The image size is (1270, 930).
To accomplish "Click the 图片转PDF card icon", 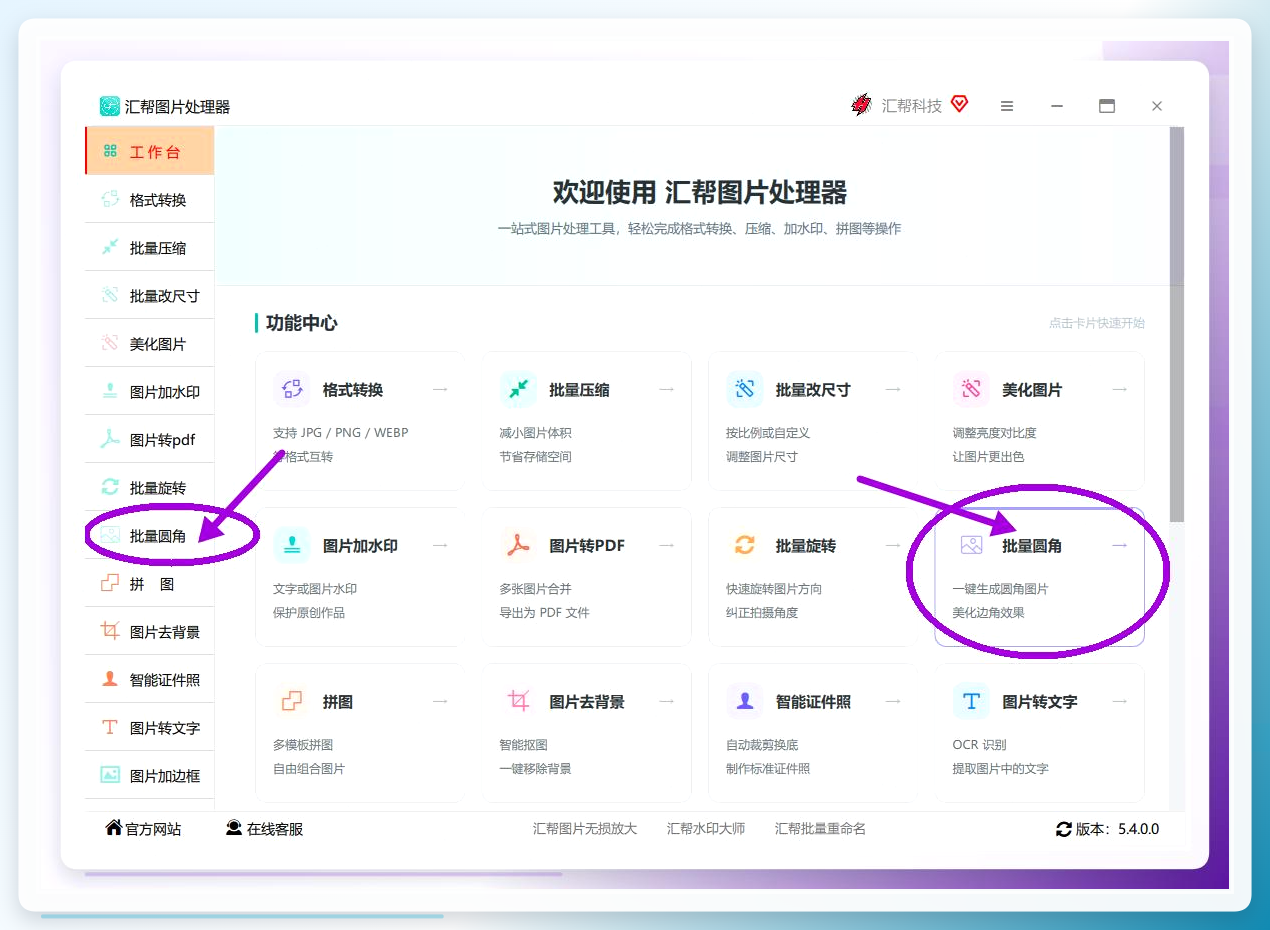I will coord(518,545).
